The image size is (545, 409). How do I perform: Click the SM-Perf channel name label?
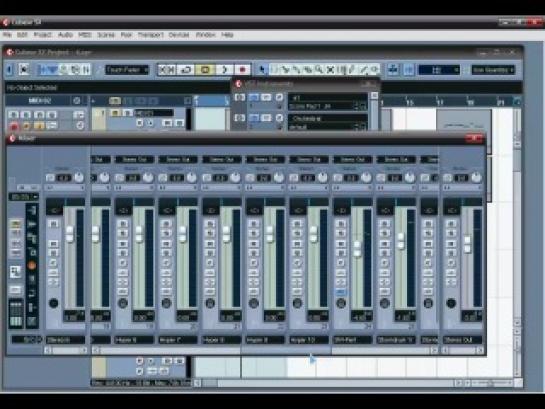click(x=352, y=340)
